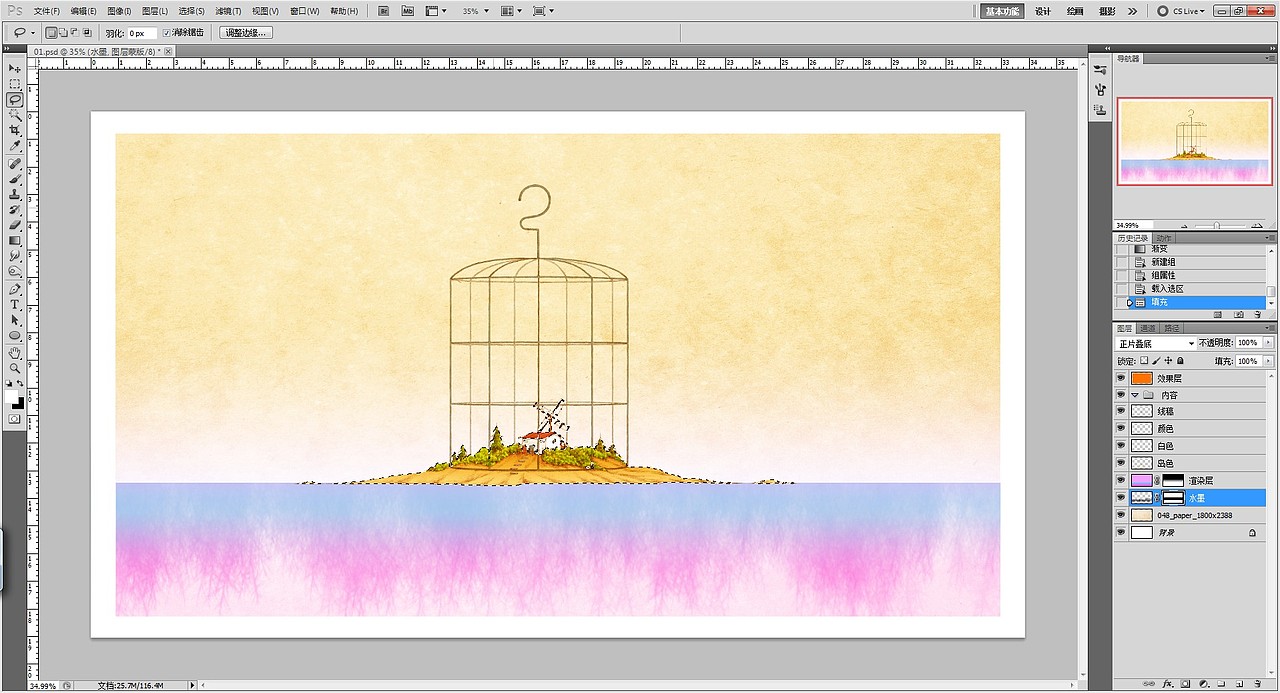Select the Zoom tool
The height and width of the screenshot is (693, 1280).
coord(15,368)
